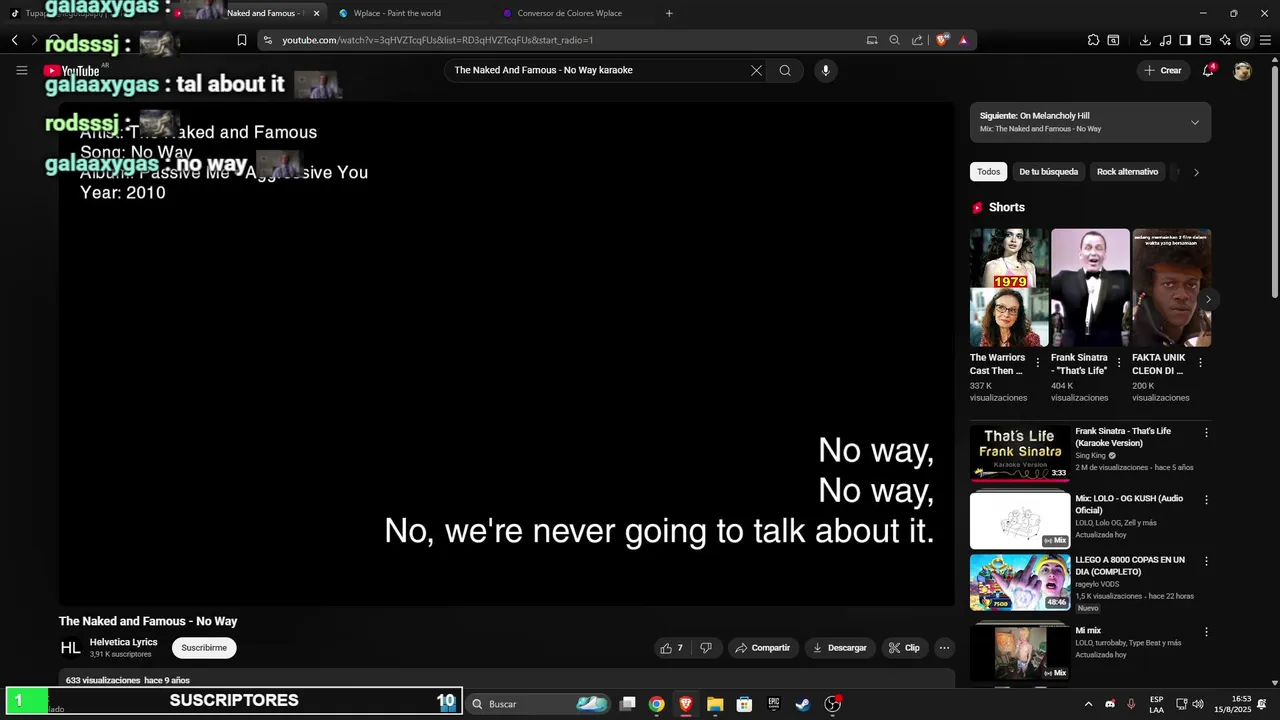1280x720 pixels.
Task: Open options for The Warriors Cast short
Action: click(x=1037, y=363)
